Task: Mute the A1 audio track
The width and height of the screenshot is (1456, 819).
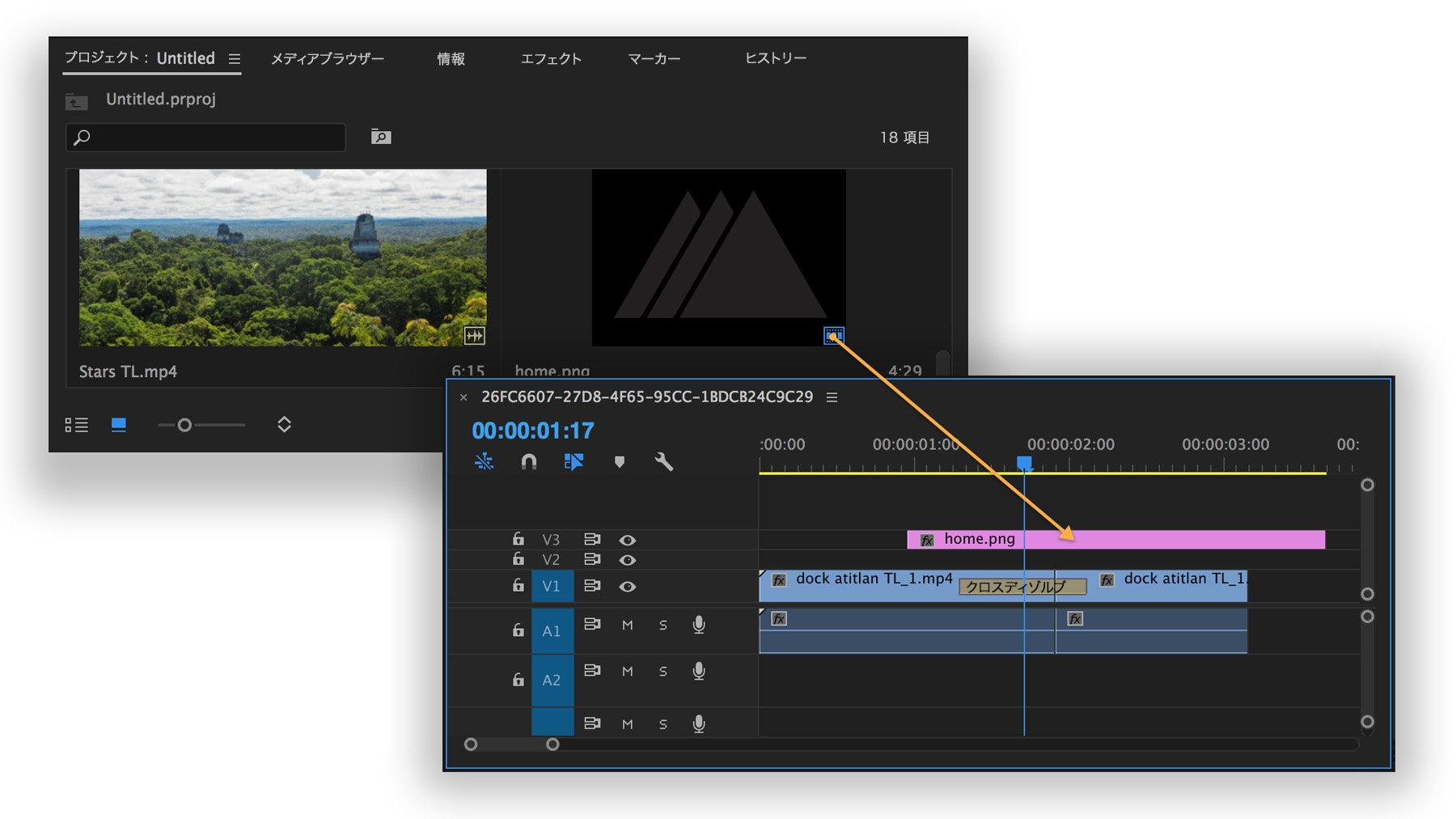Action: tap(628, 625)
